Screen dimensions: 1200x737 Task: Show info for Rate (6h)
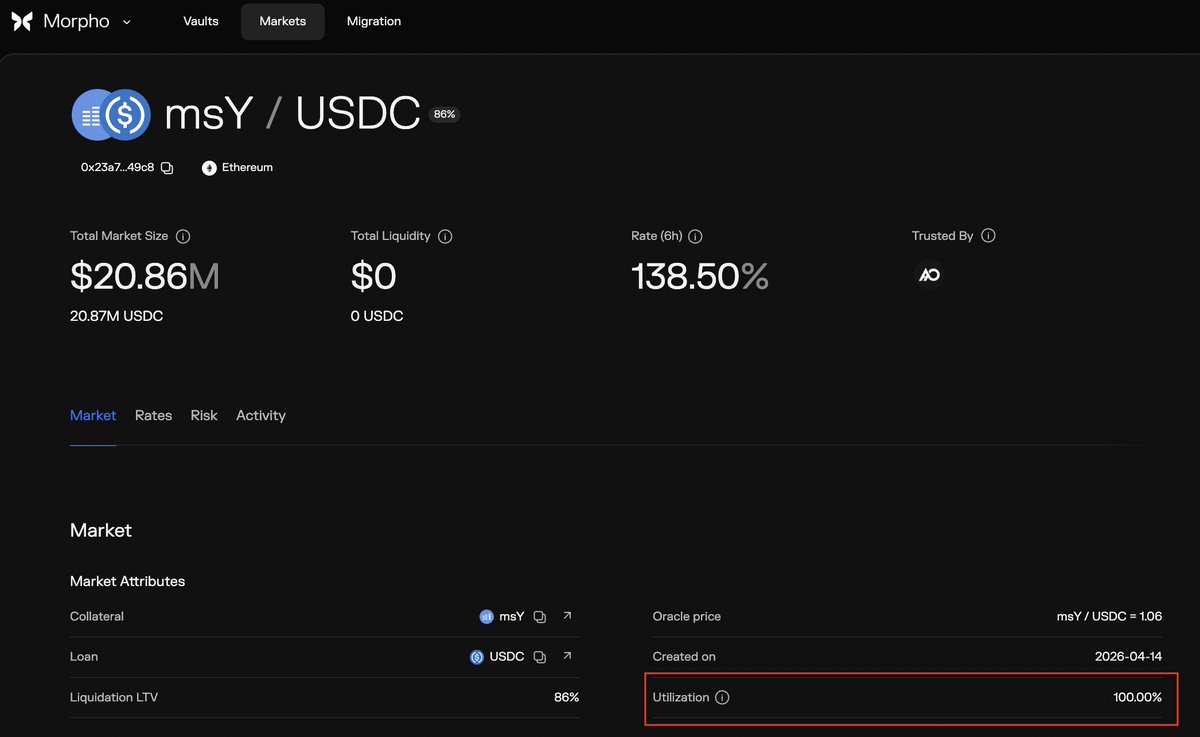click(695, 237)
